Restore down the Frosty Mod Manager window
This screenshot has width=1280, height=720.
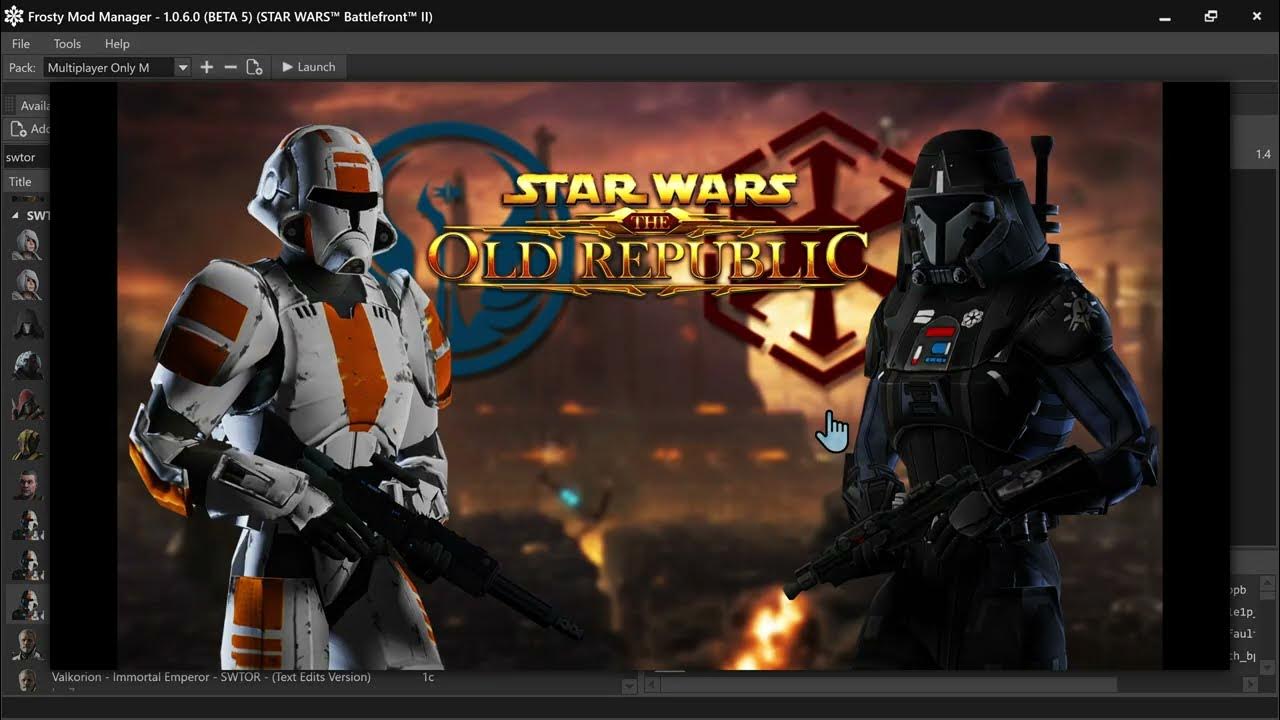click(1211, 16)
